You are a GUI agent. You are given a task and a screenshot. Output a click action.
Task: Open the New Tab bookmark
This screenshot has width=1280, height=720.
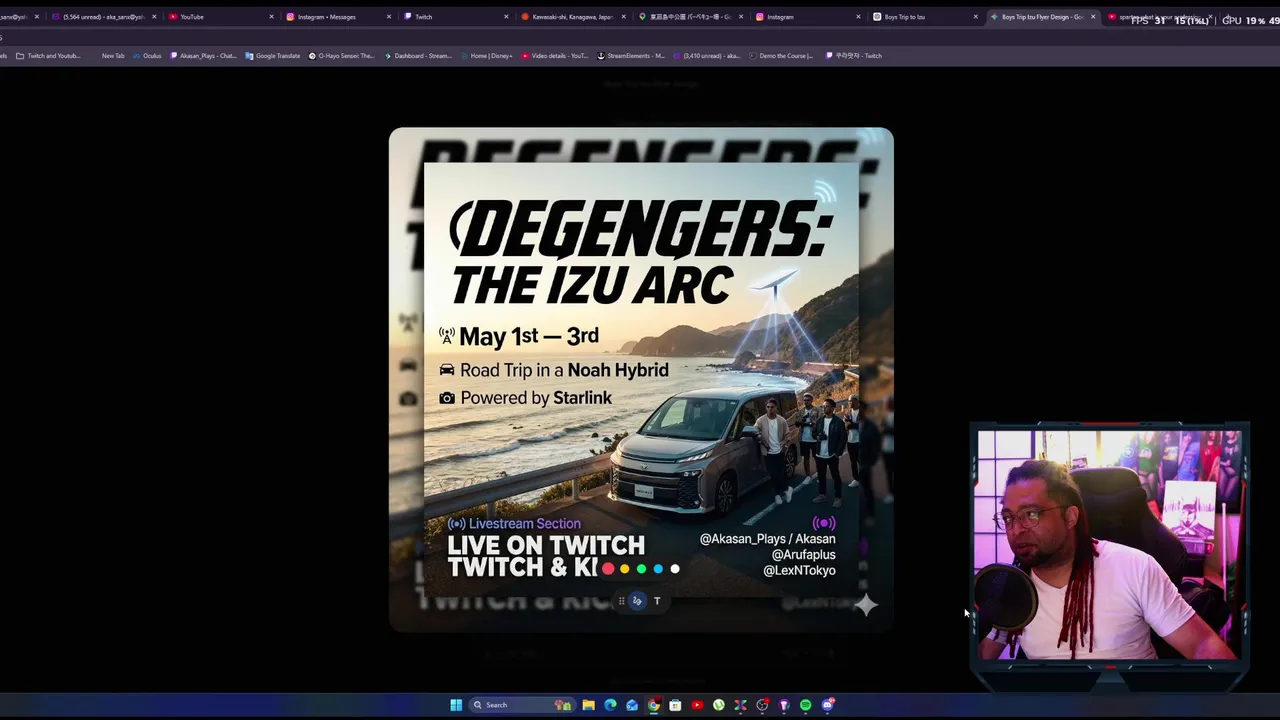pyautogui.click(x=113, y=56)
